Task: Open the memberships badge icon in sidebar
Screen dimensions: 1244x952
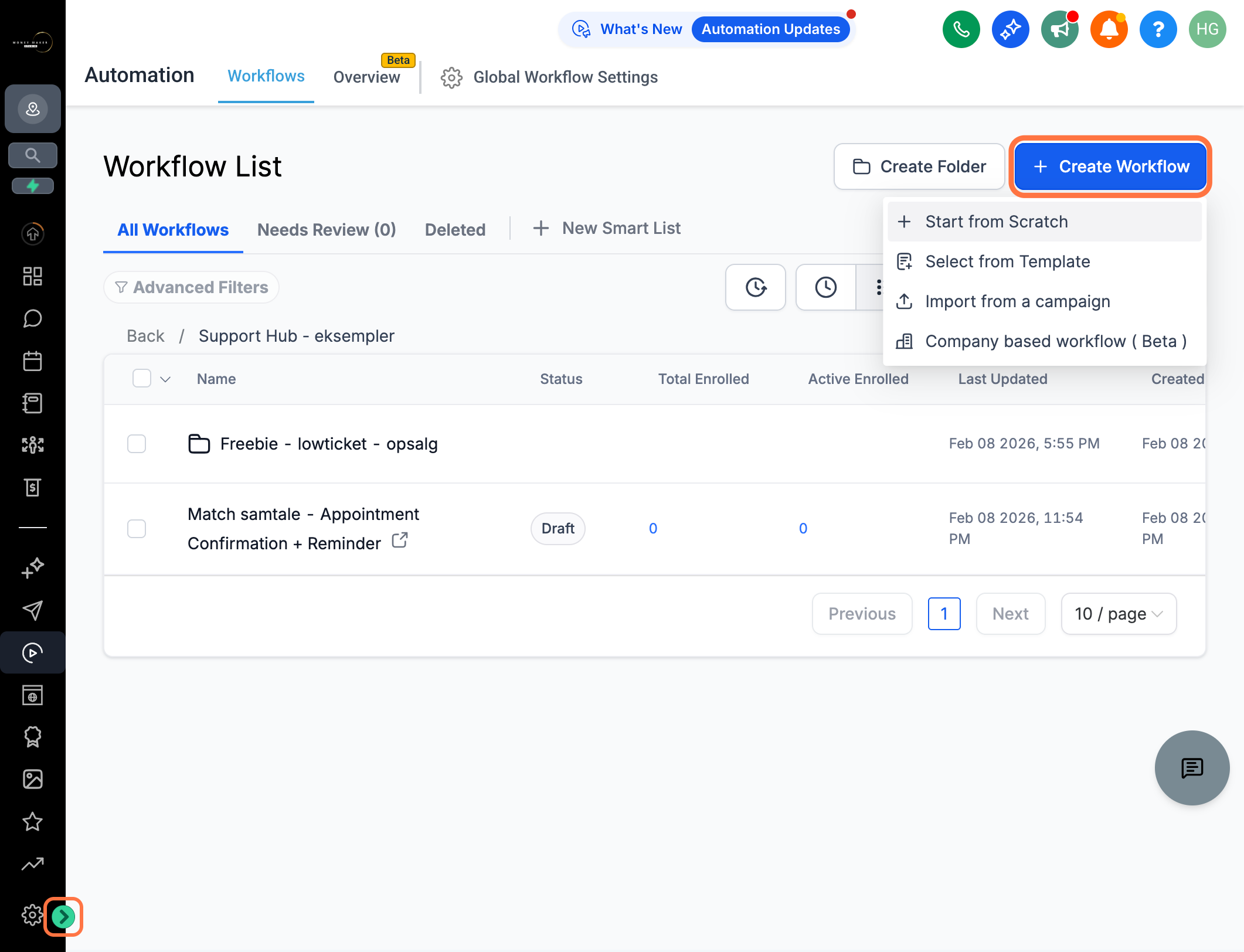Action: pos(33,737)
